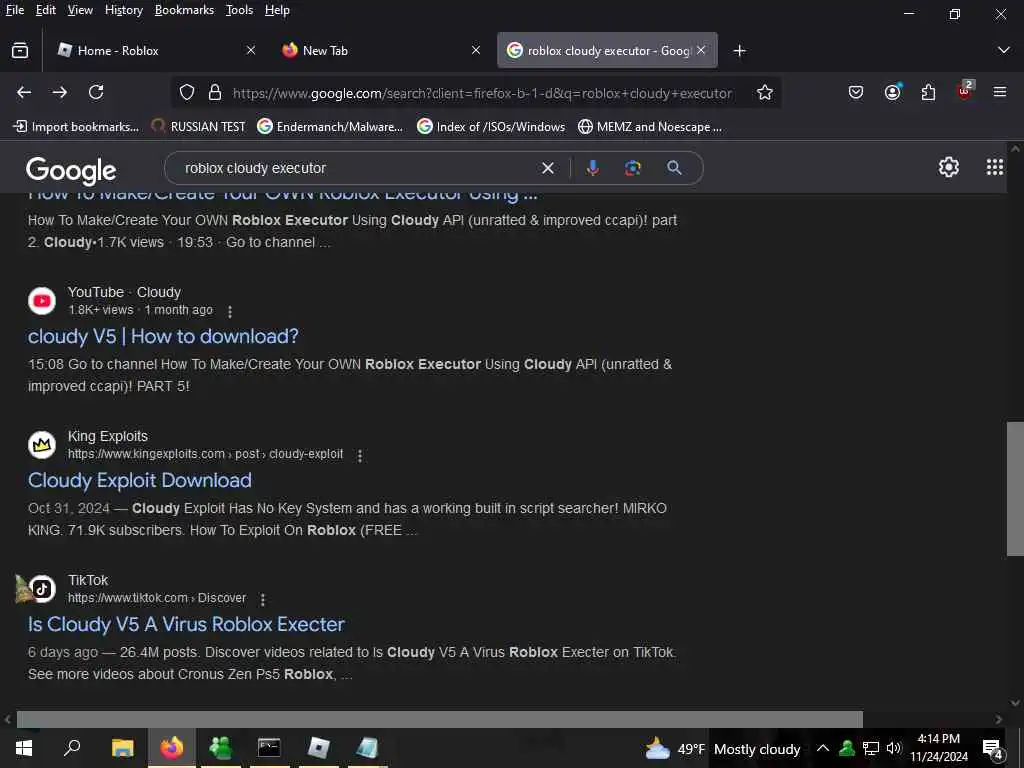Open File Explorer from taskbar
The width and height of the screenshot is (1024, 768).
[122, 748]
